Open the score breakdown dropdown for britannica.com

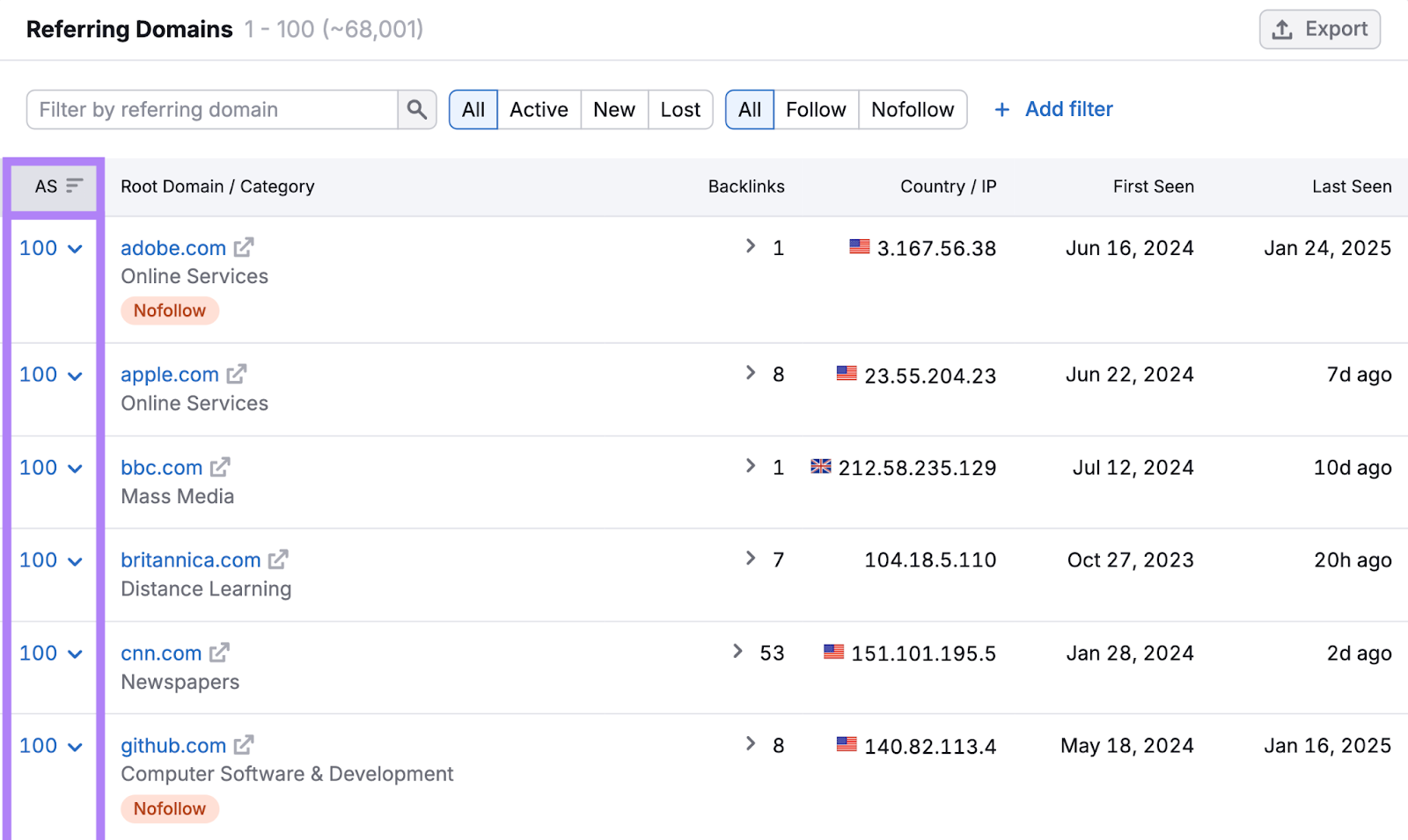pos(74,560)
